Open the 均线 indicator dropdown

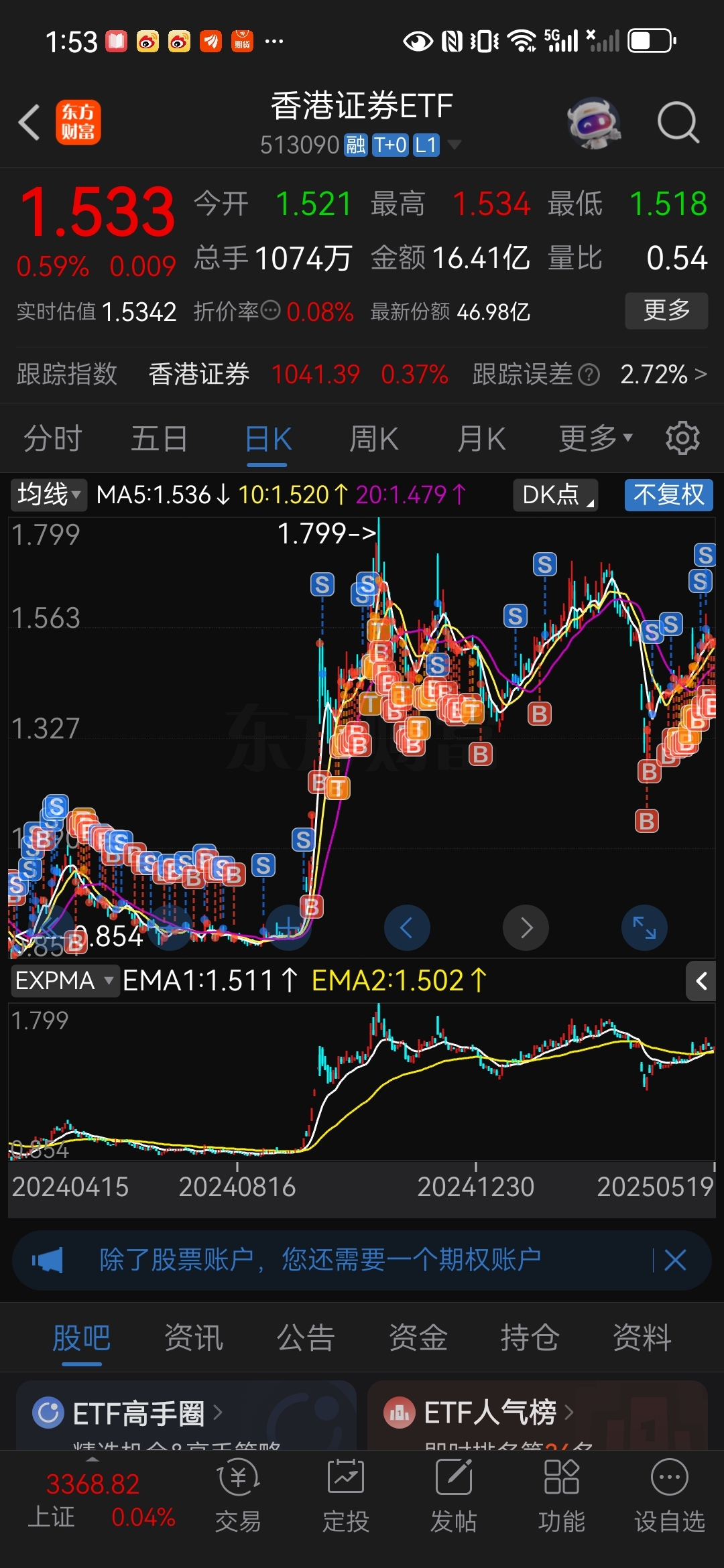pyautogui.click(x=48, y=495)
